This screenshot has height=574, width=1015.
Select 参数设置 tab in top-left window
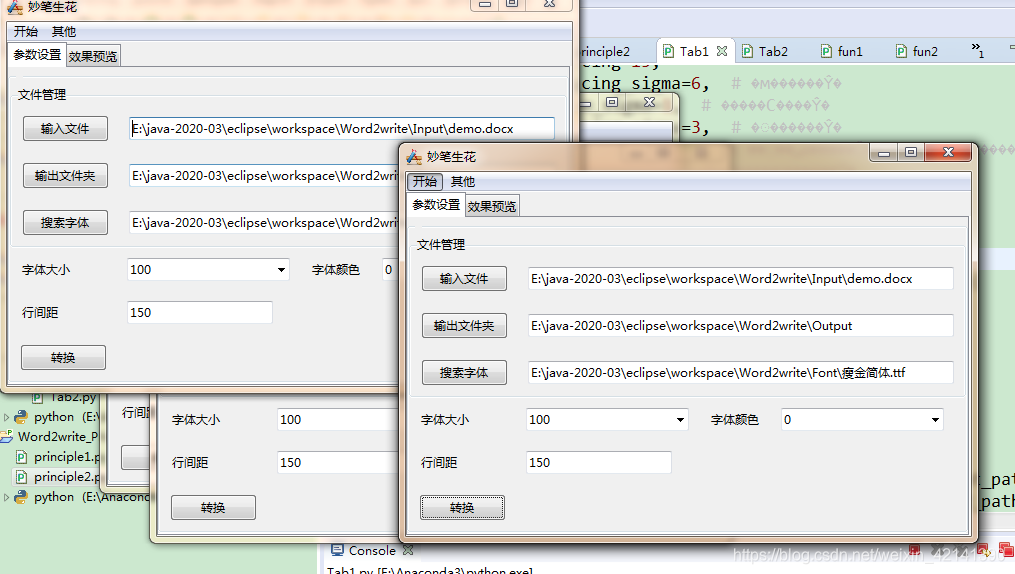pyautogui.click(x=38, y=55)
